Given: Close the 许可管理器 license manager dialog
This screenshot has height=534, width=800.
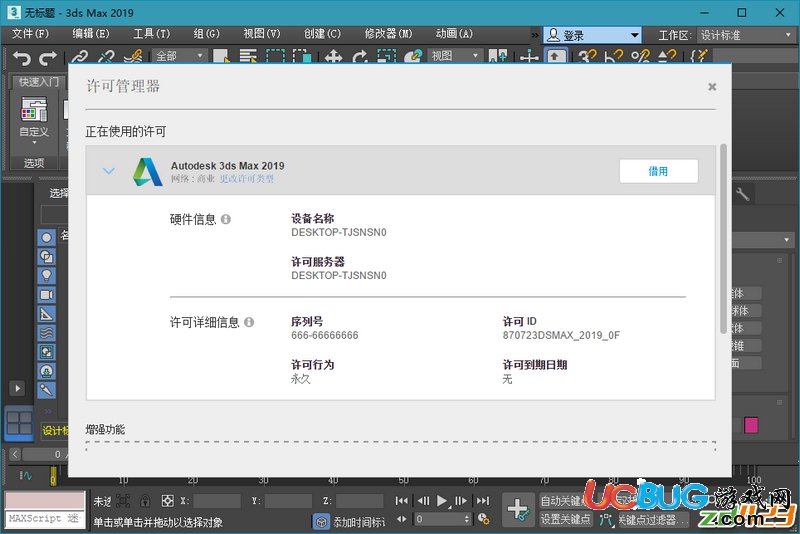Looking at the screenshot, I should [x=712, y=87].
